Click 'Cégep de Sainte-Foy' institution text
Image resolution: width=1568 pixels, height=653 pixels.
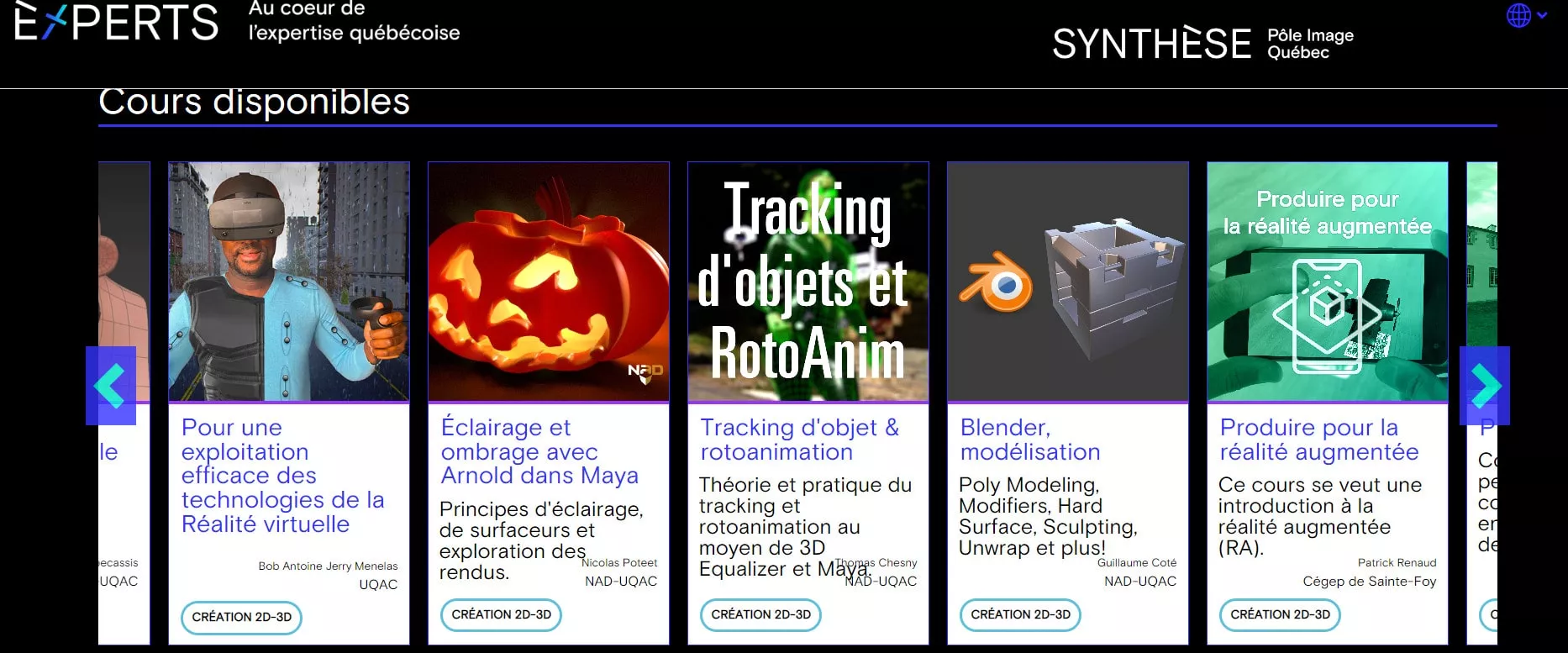1370,582
